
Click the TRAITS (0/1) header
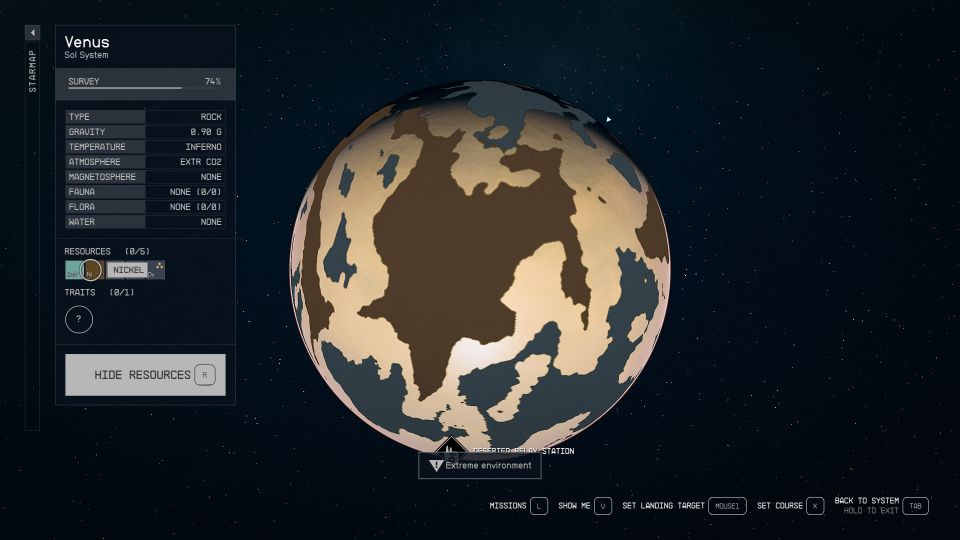99,293
